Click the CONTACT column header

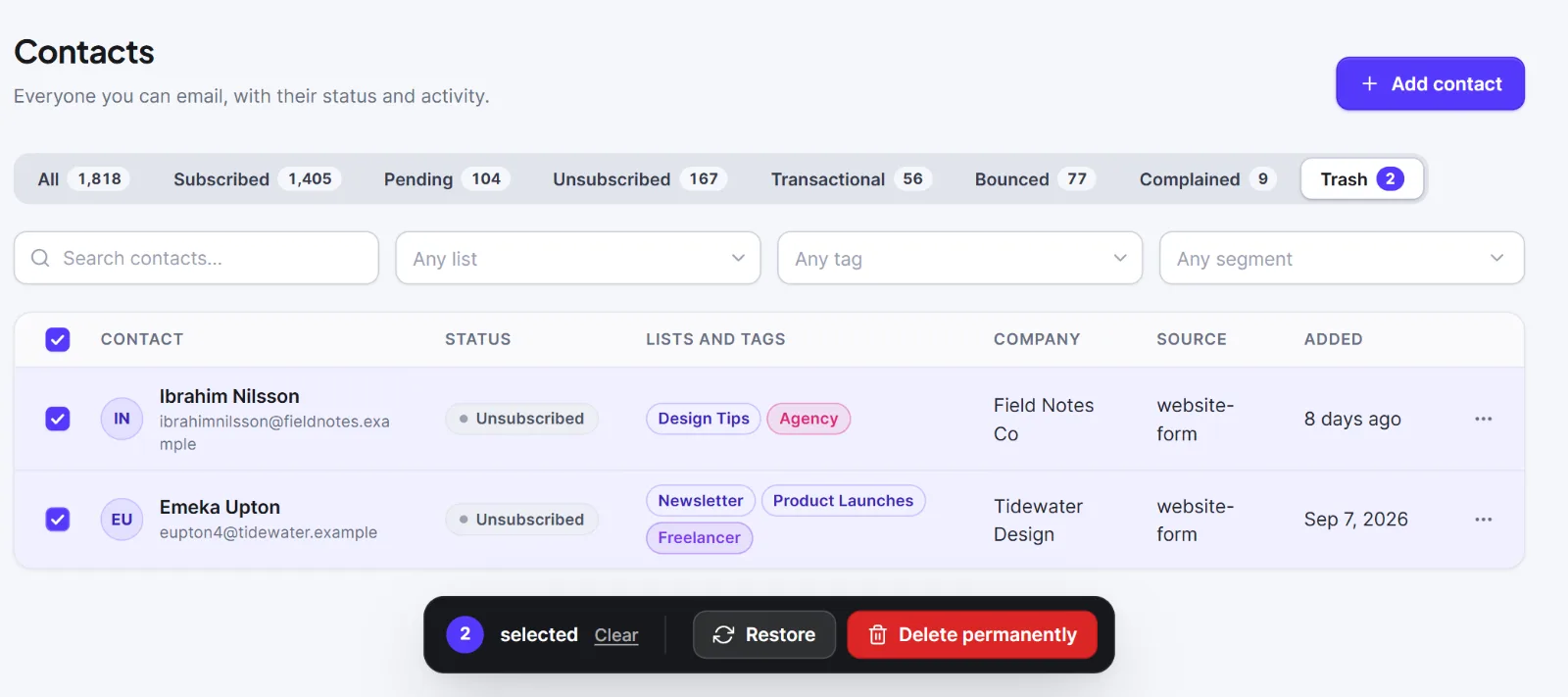tap(142, 339)
